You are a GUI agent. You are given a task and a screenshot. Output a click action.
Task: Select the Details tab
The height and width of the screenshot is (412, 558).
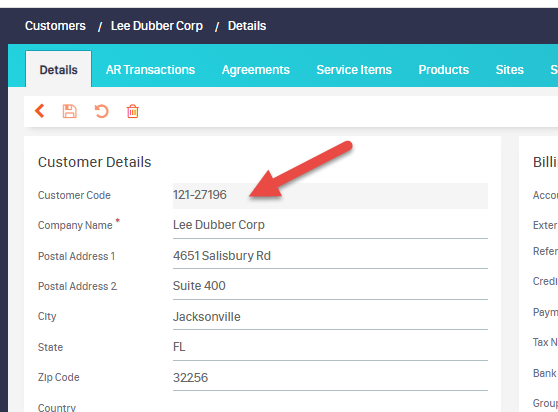[58, 69]
